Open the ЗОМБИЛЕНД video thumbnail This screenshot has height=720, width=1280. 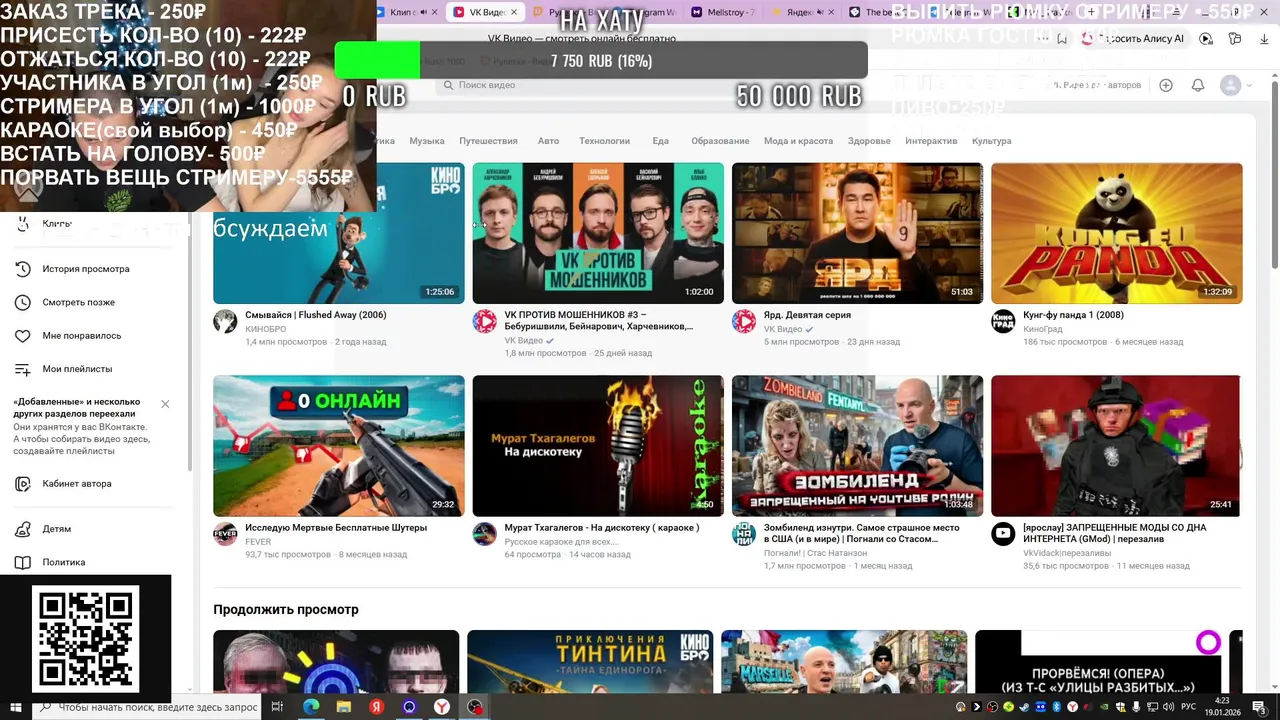[x=857, y=446]
